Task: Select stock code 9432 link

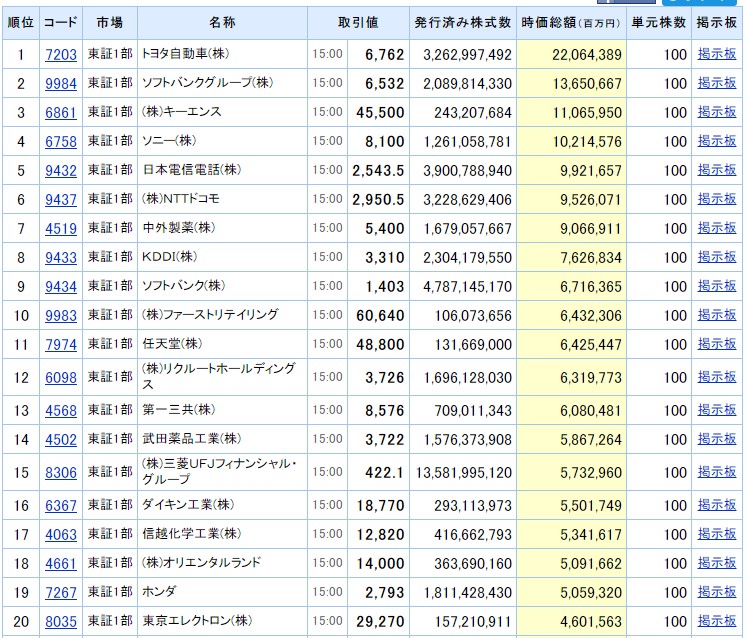Action: pos(61,171)
